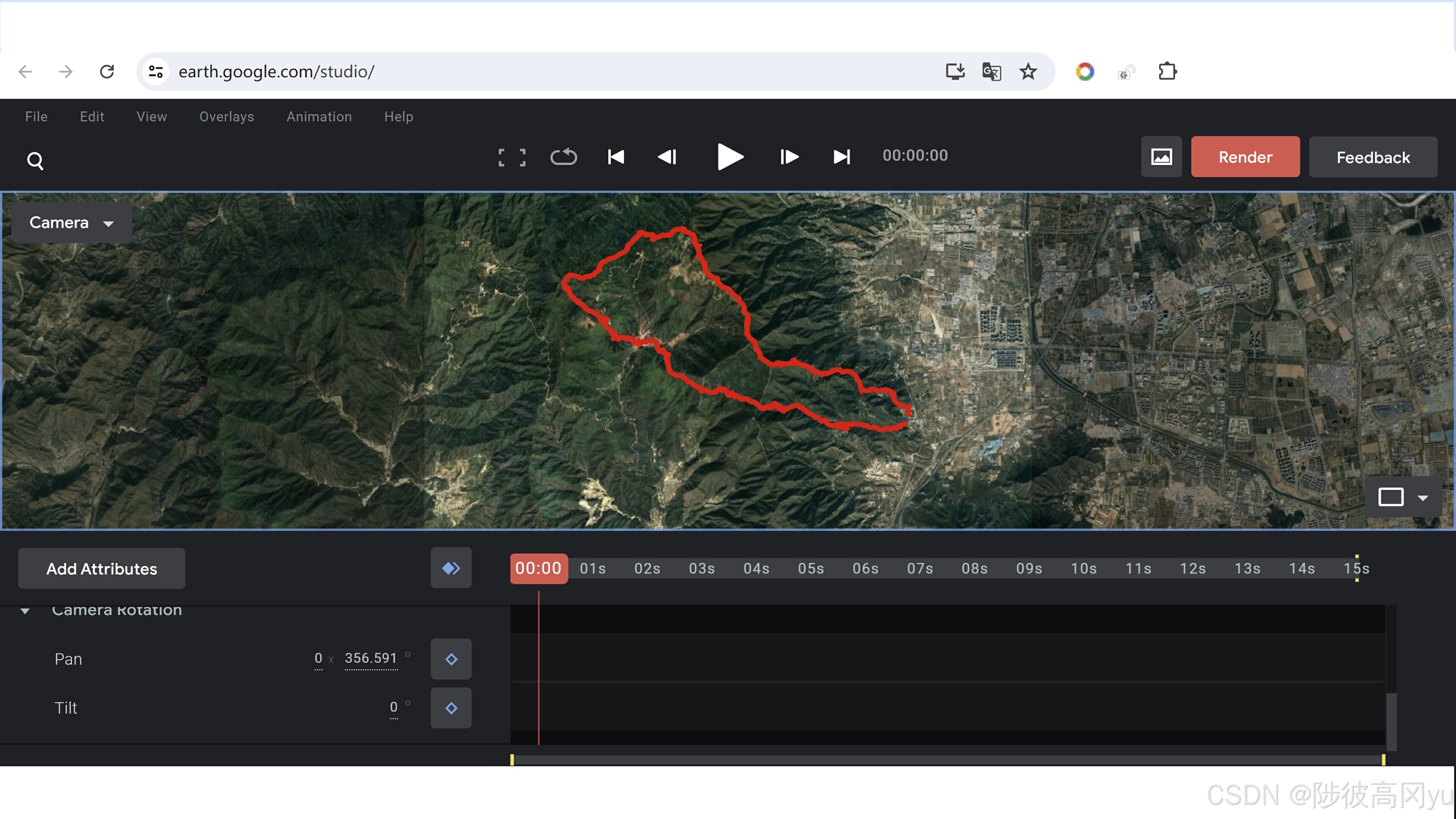Step forward one frame
The height and width of the screenshot is (819, 1456).
tap(789, 157)
